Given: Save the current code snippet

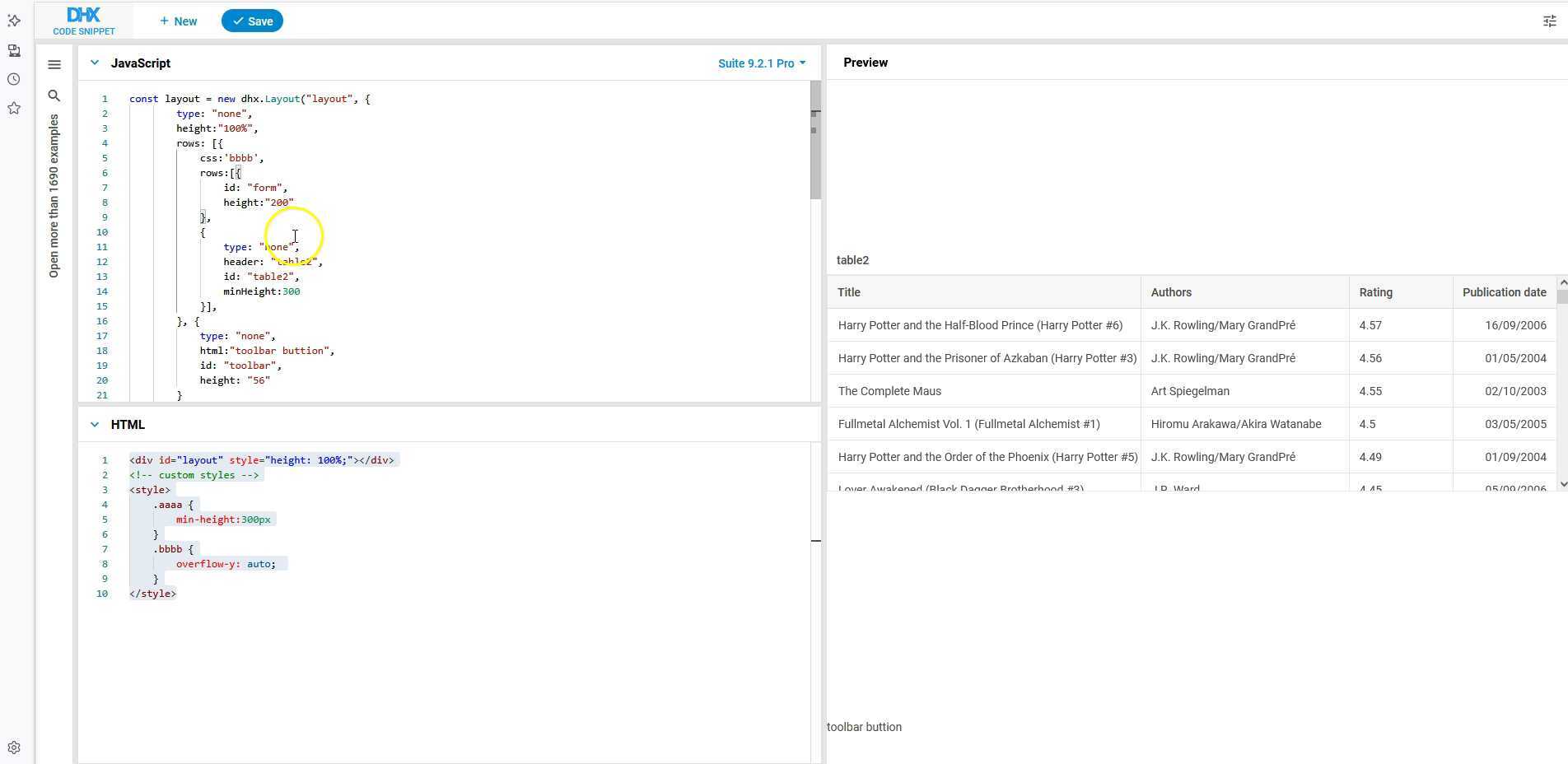Looking at the screenshot, I should [252, 21].
